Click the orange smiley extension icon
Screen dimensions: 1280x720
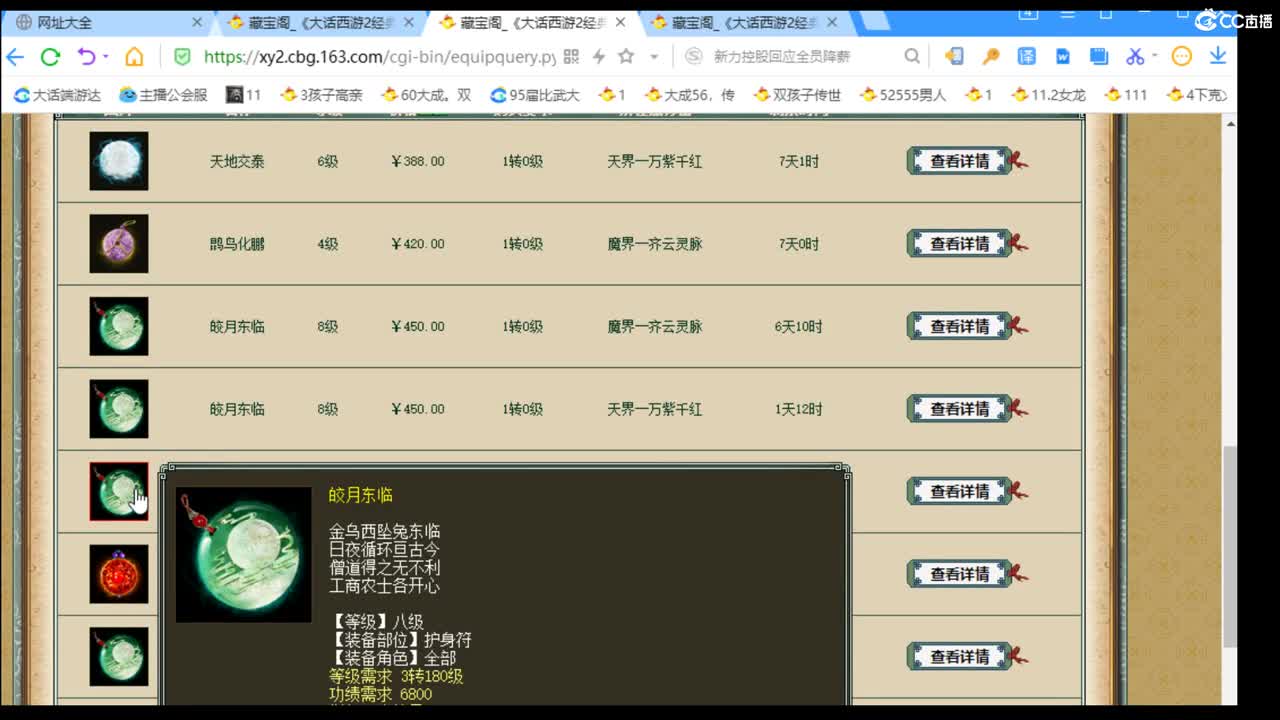click(x=1182, y=57)
